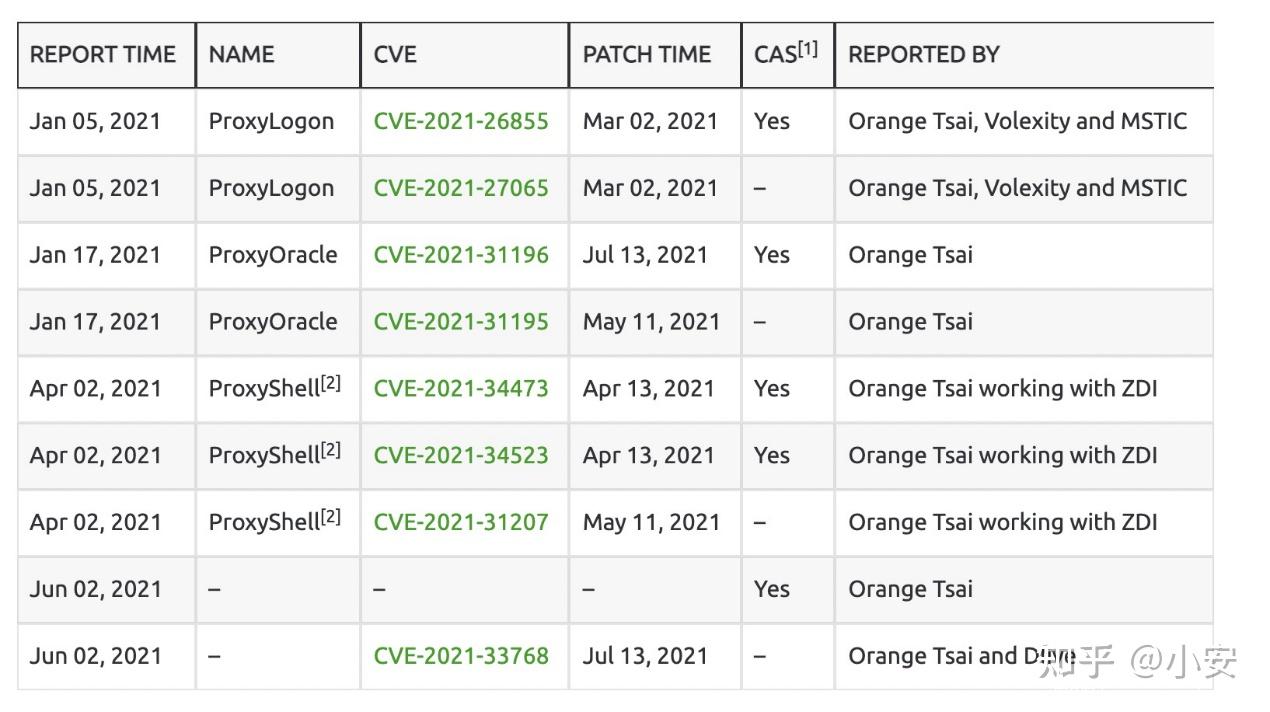Click the CVE-2021-31196 link
The image size is (1270, 712).
click(x=460, y=255)
